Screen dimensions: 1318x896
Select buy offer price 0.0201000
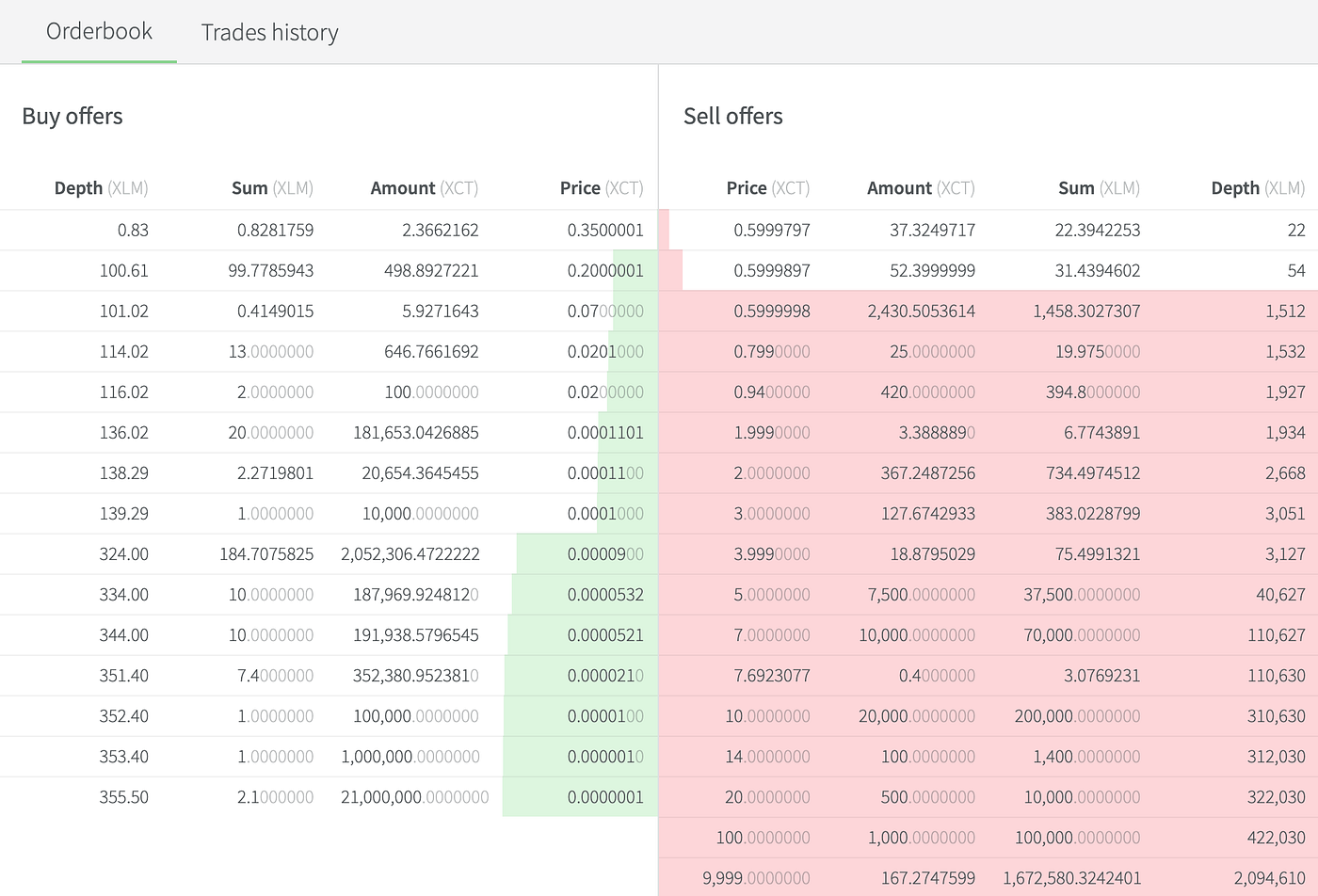click(605, 351)
